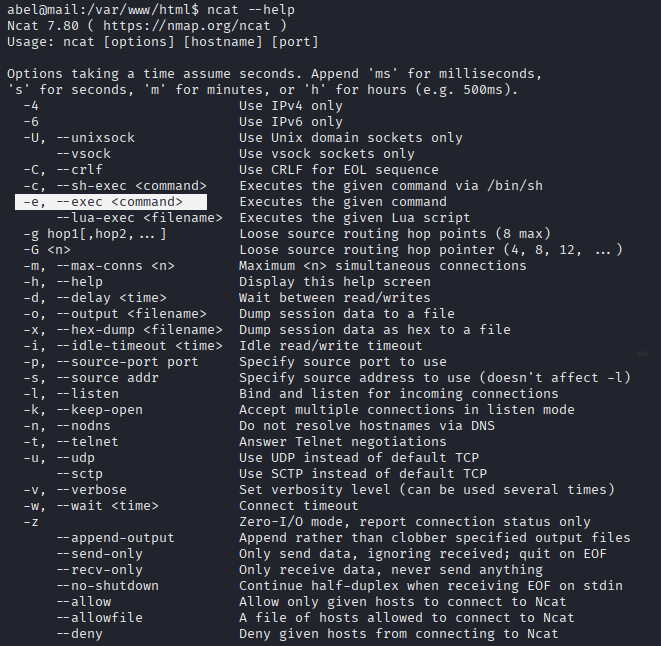Click the --lua-exec <filename> option
Screen dimensions: 661x646
pyautogui.click(x=138, y=218)
